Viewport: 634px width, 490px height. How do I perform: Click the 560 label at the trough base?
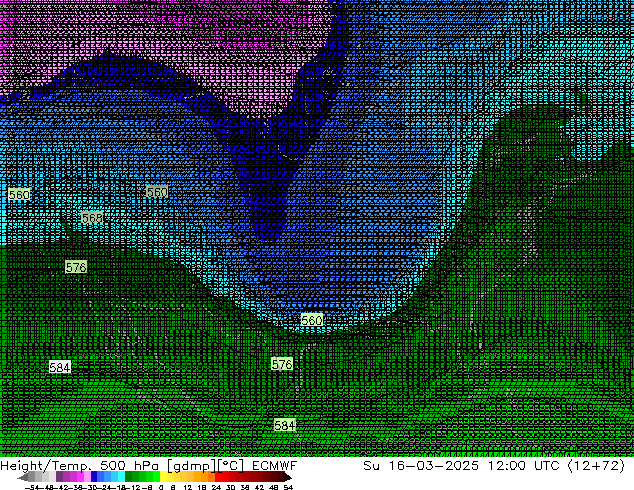[x=312, y=320]
